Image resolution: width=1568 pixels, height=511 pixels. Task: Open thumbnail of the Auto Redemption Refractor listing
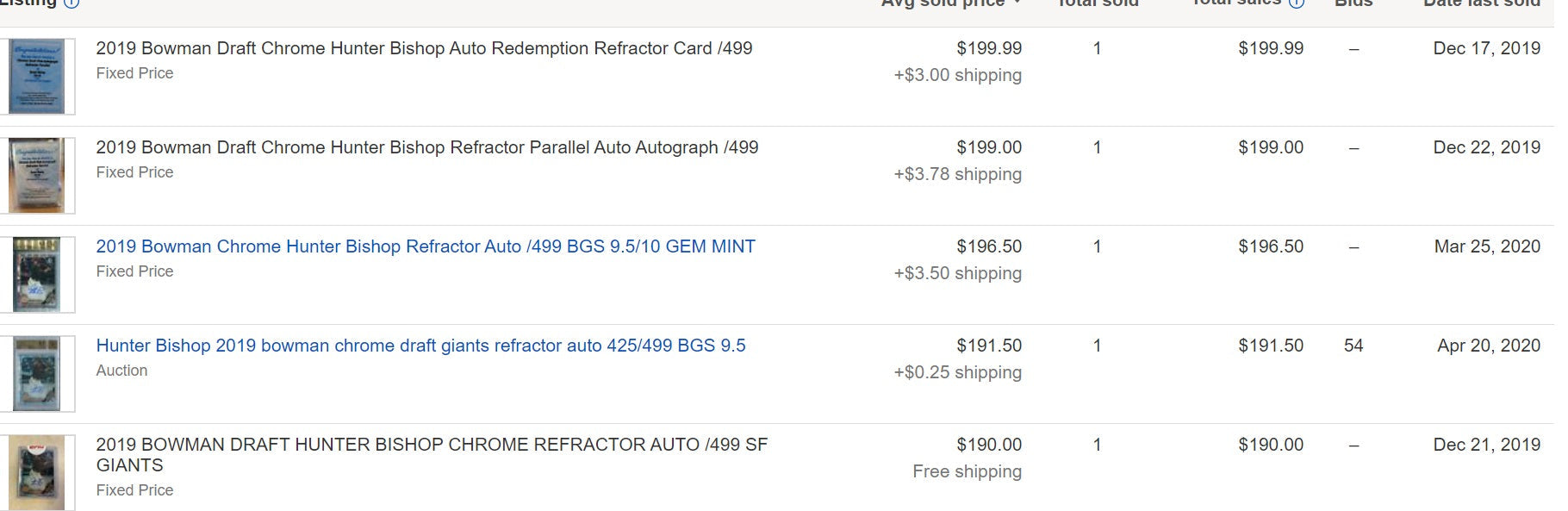(36, 77)
